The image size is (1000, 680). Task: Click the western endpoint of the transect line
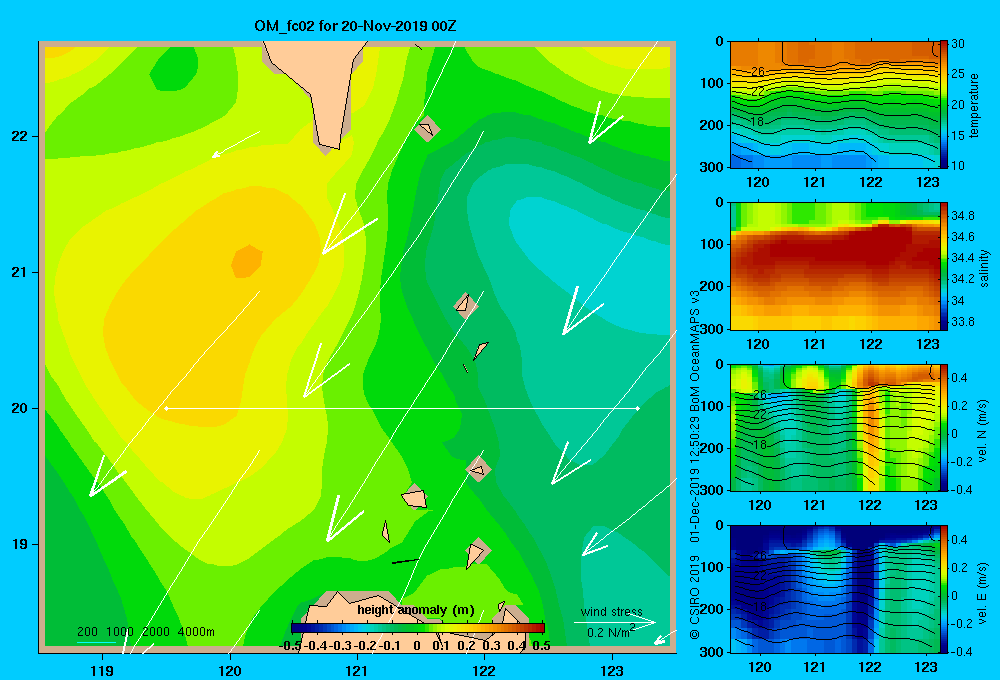pyautogui.click(x=166, y=408)
